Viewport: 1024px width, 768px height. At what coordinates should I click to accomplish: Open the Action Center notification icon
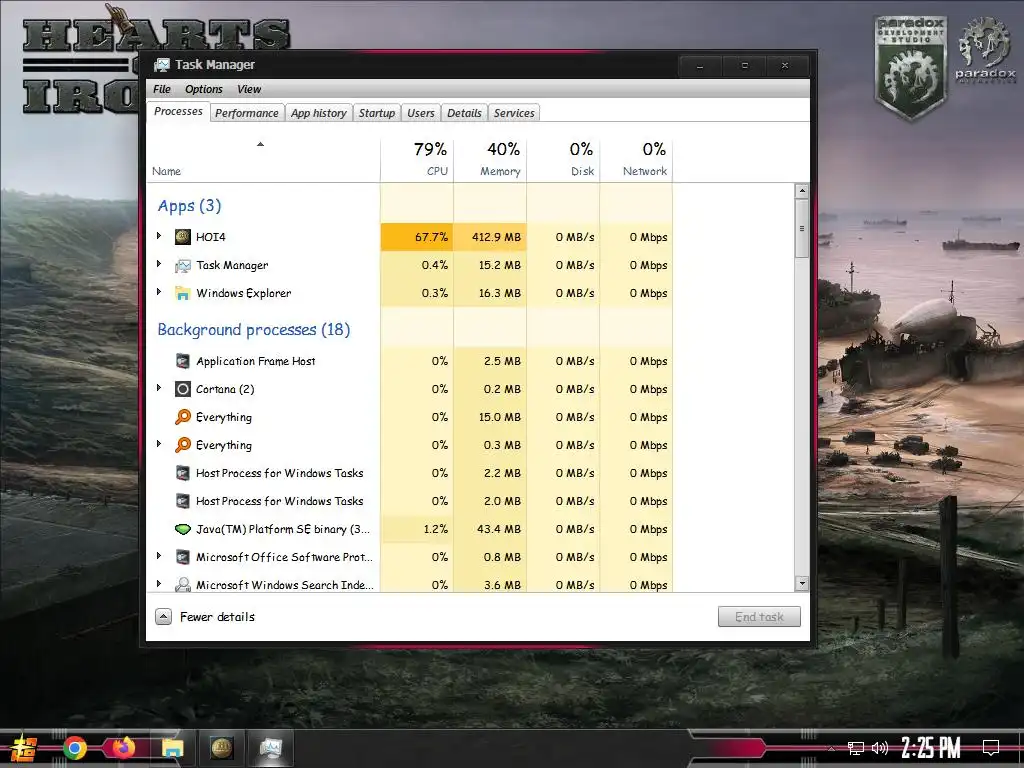(x=991, y=747)
